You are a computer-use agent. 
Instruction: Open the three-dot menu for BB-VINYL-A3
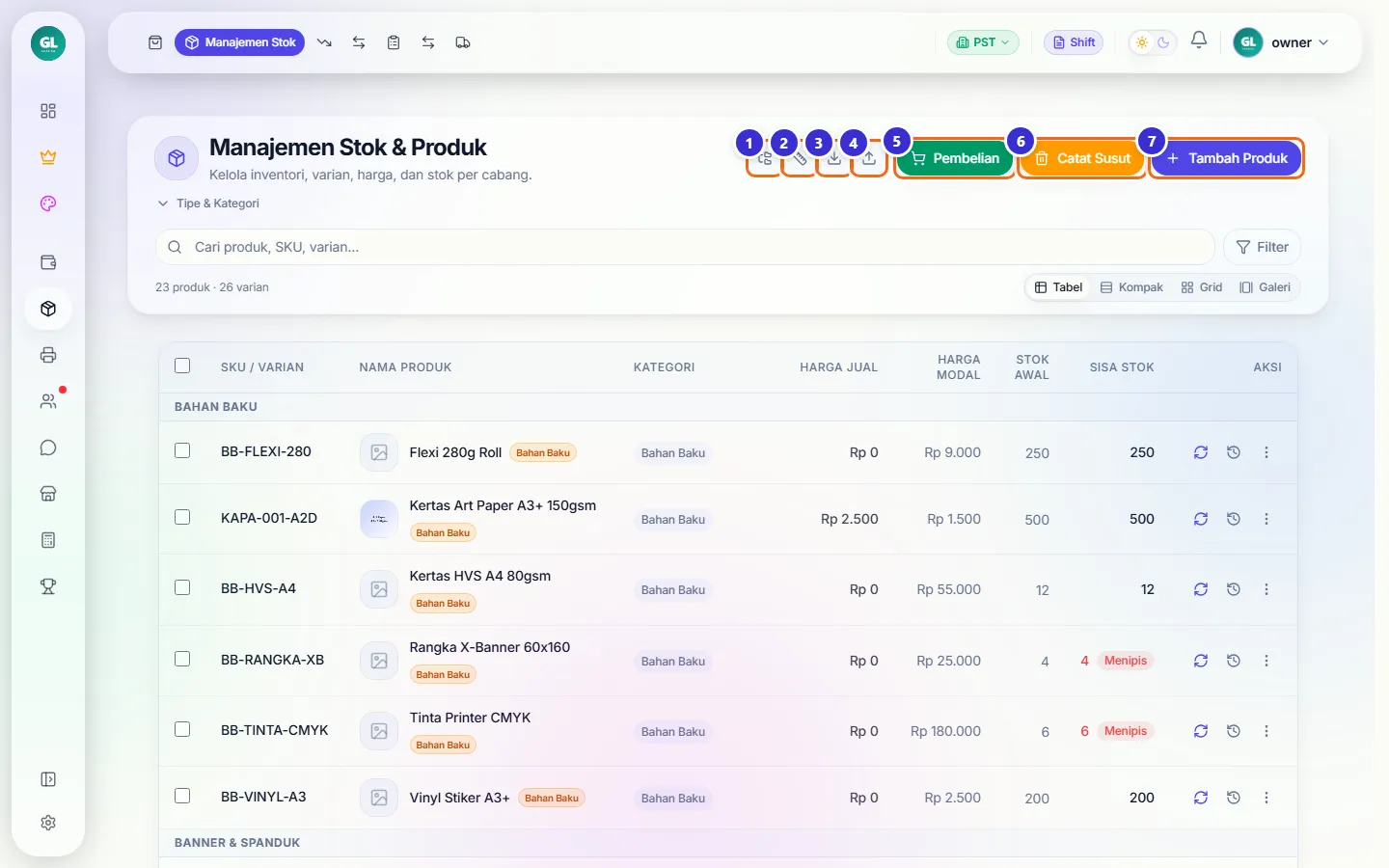(x=1266, y=798)
